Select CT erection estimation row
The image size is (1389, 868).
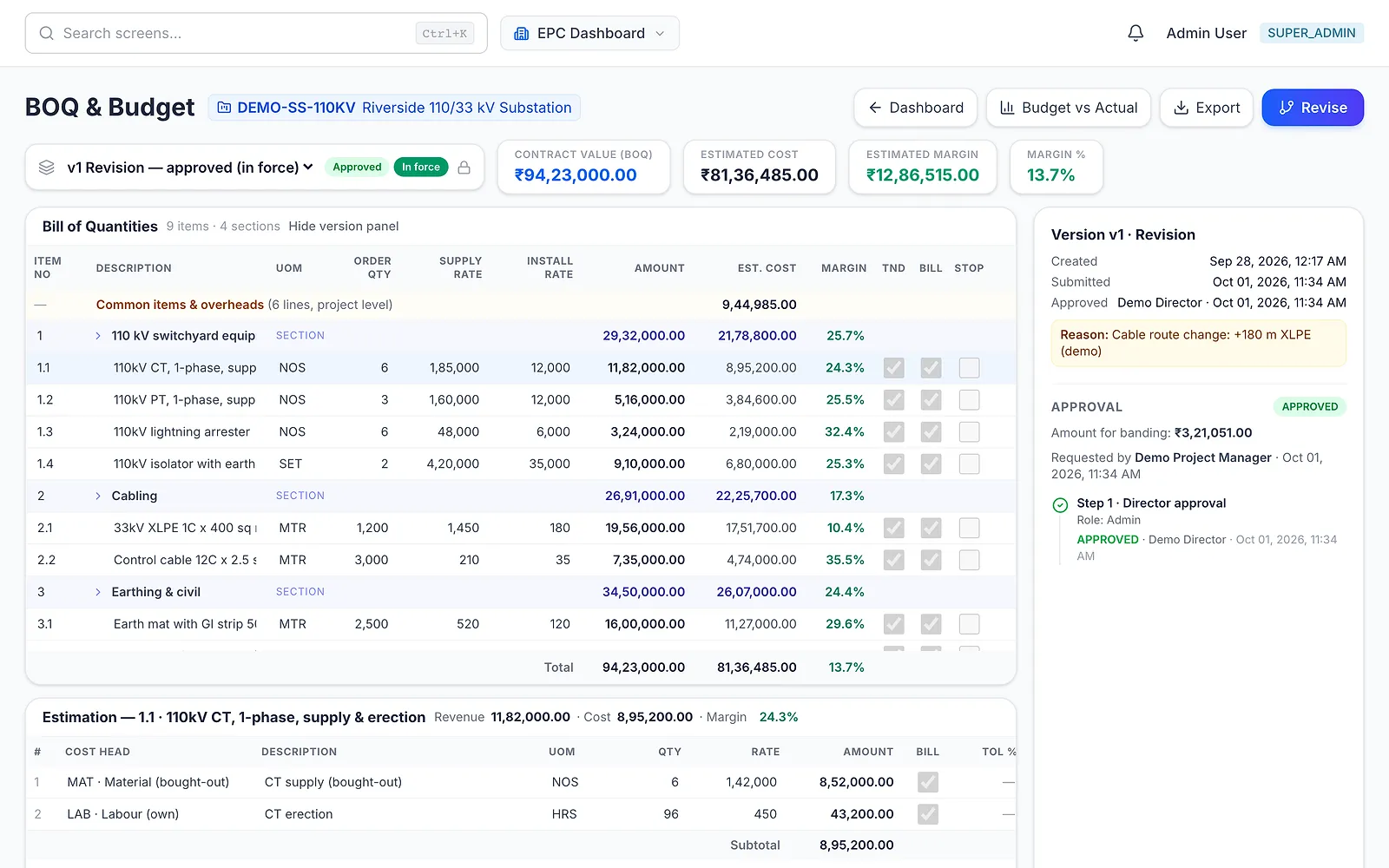pos(521,814)
